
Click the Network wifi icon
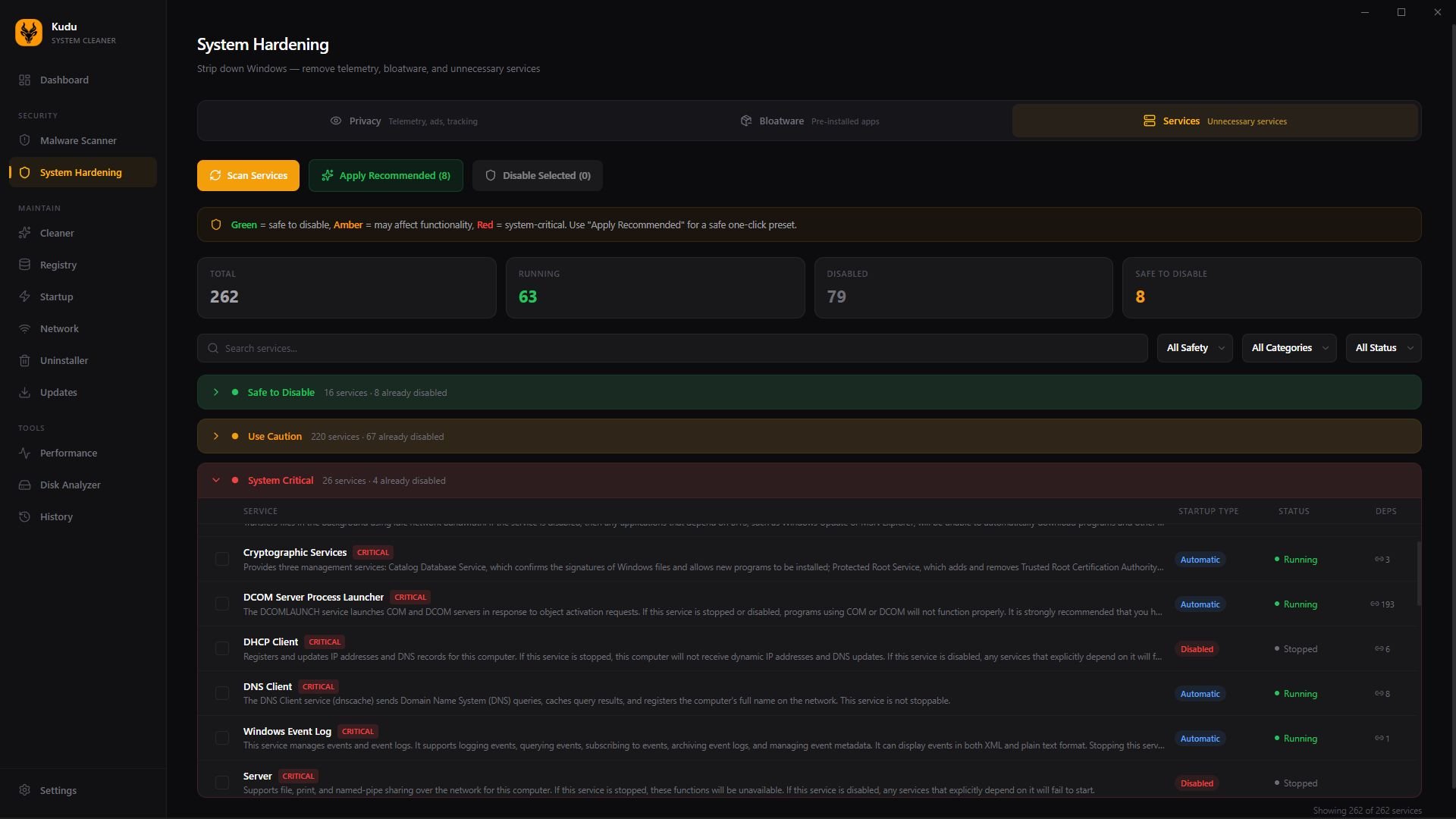click(24, 329)
